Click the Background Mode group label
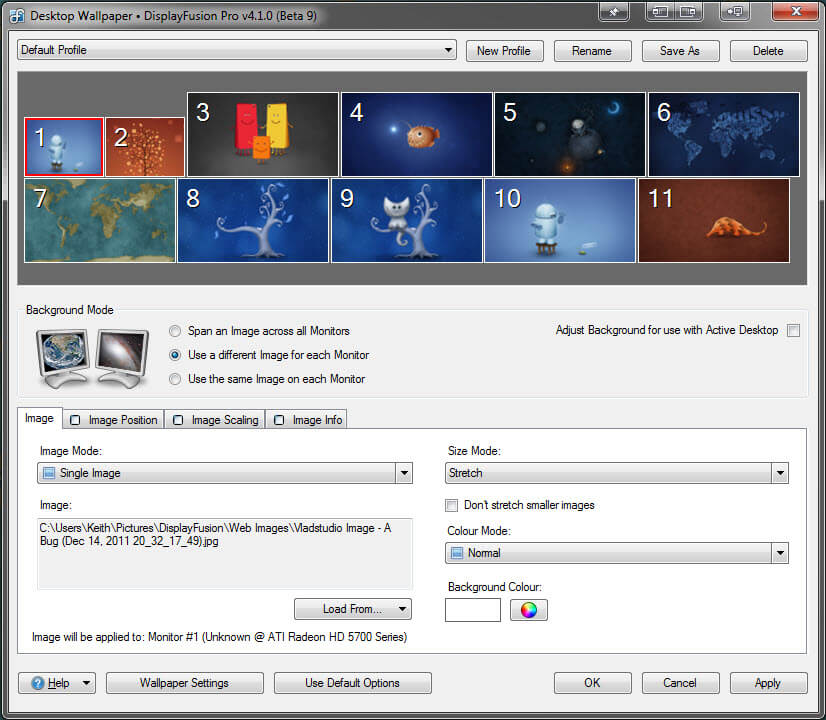The height and width of the screenshot is (720, 826). 70,310
